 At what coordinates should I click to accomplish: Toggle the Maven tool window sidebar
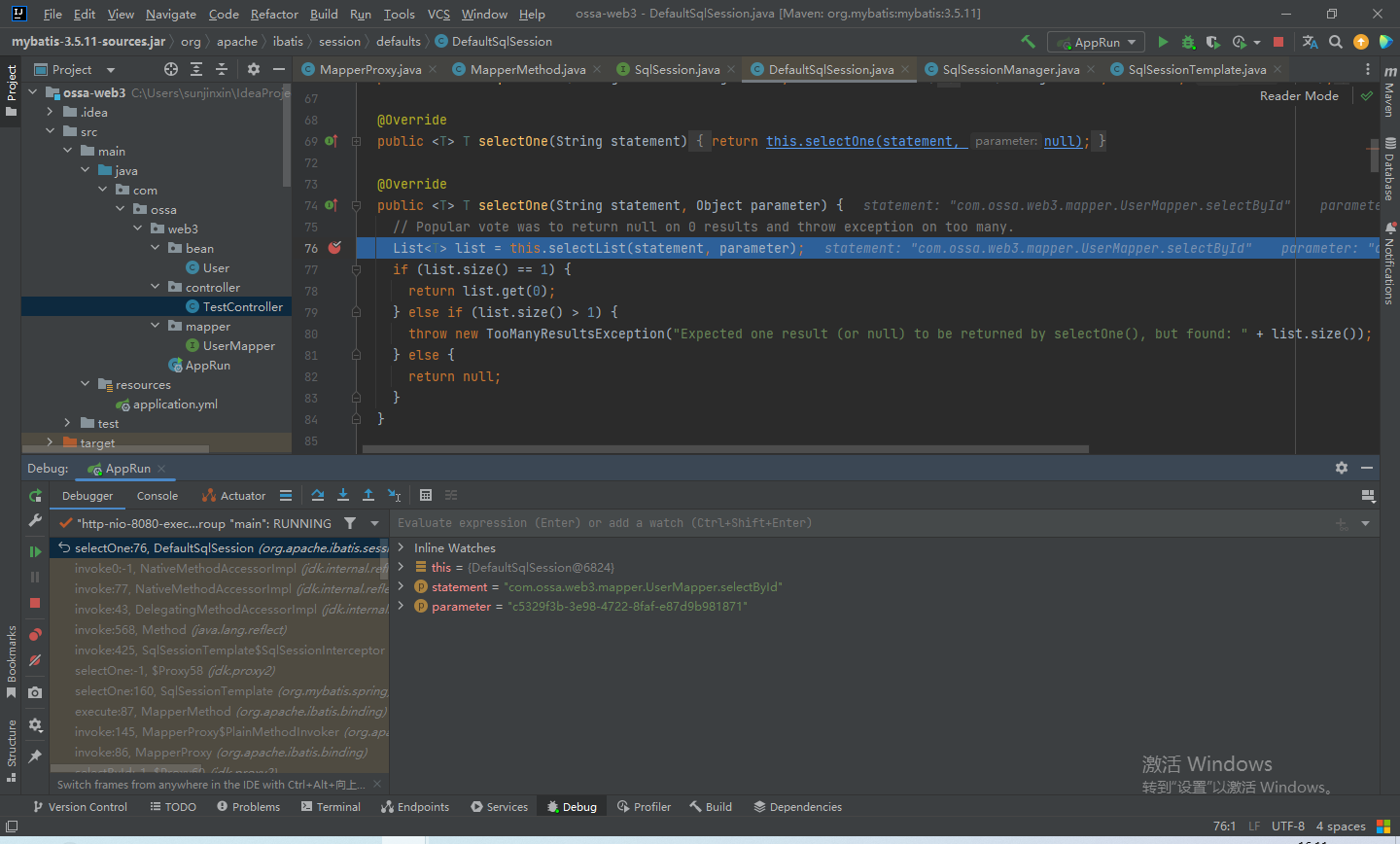tap(1389, 92)
